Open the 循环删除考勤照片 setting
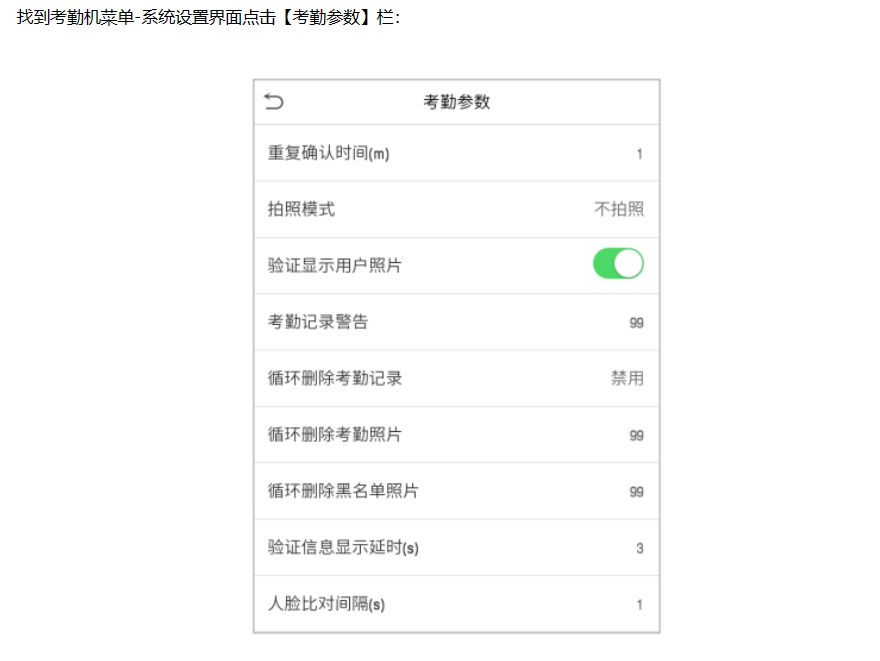The width and height of the screenshot is (880, 661). (456, 435)
